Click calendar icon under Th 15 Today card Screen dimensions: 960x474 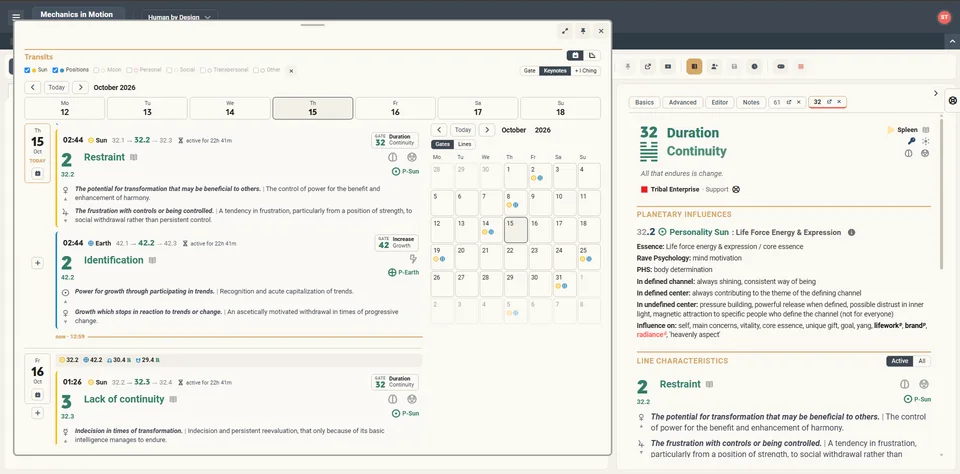(x=37, y=174)
